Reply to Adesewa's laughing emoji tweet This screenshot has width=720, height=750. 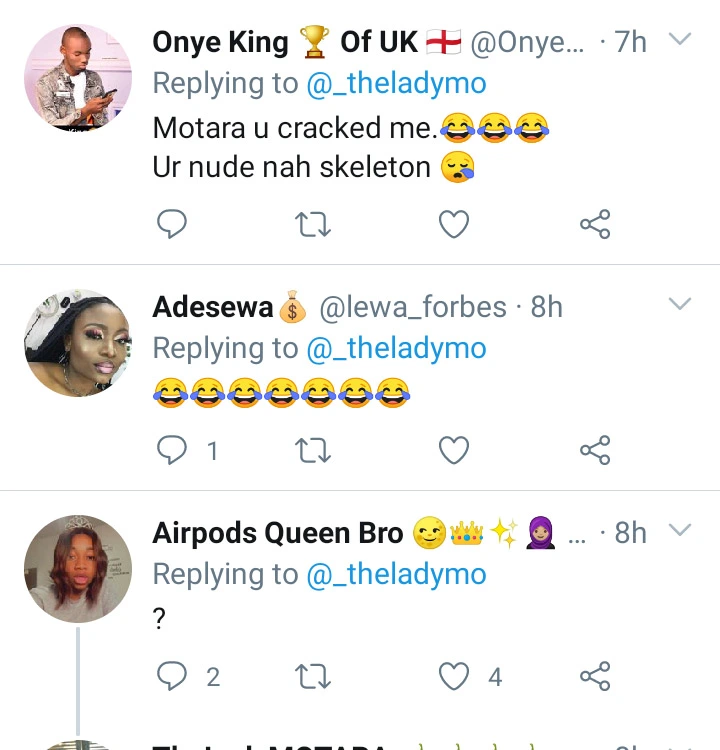click(x=173, y=451)
